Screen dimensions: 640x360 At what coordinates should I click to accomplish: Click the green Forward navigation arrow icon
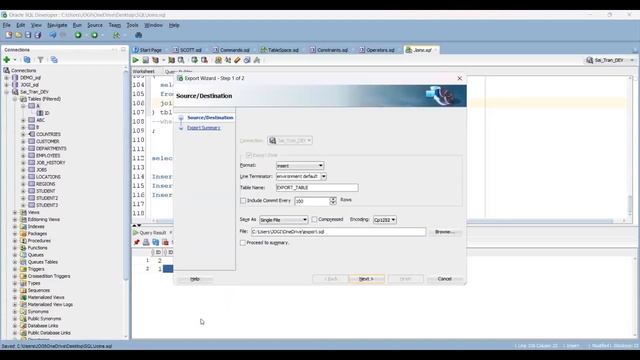[94, 35]
